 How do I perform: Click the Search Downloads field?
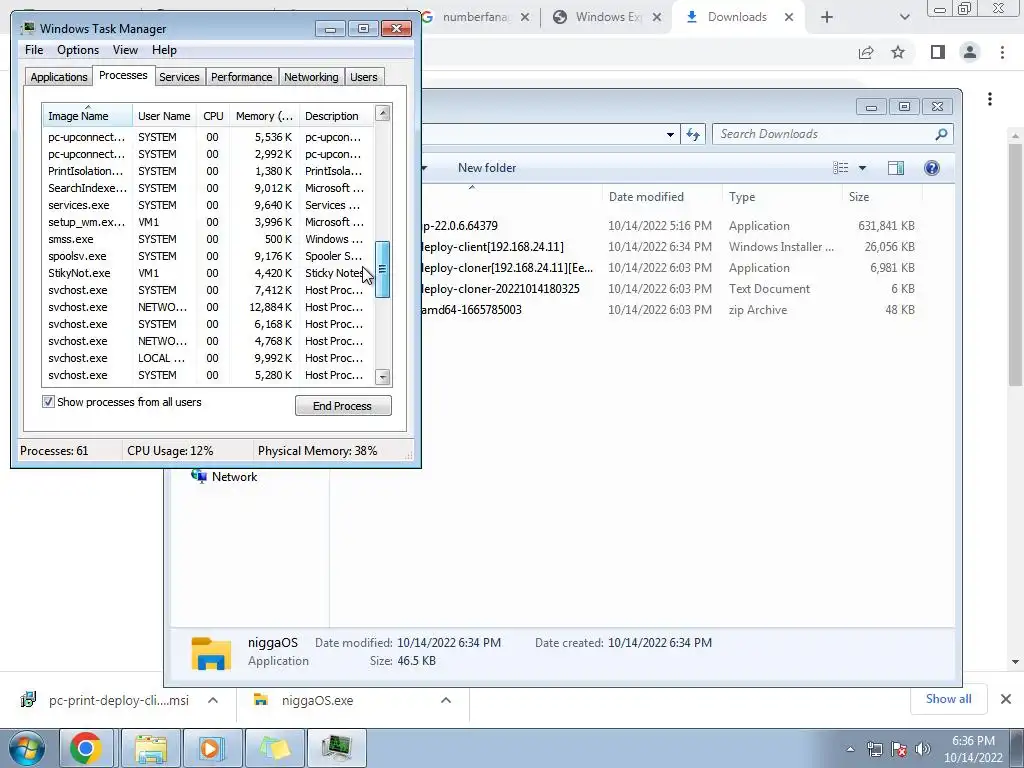(833, 134)
